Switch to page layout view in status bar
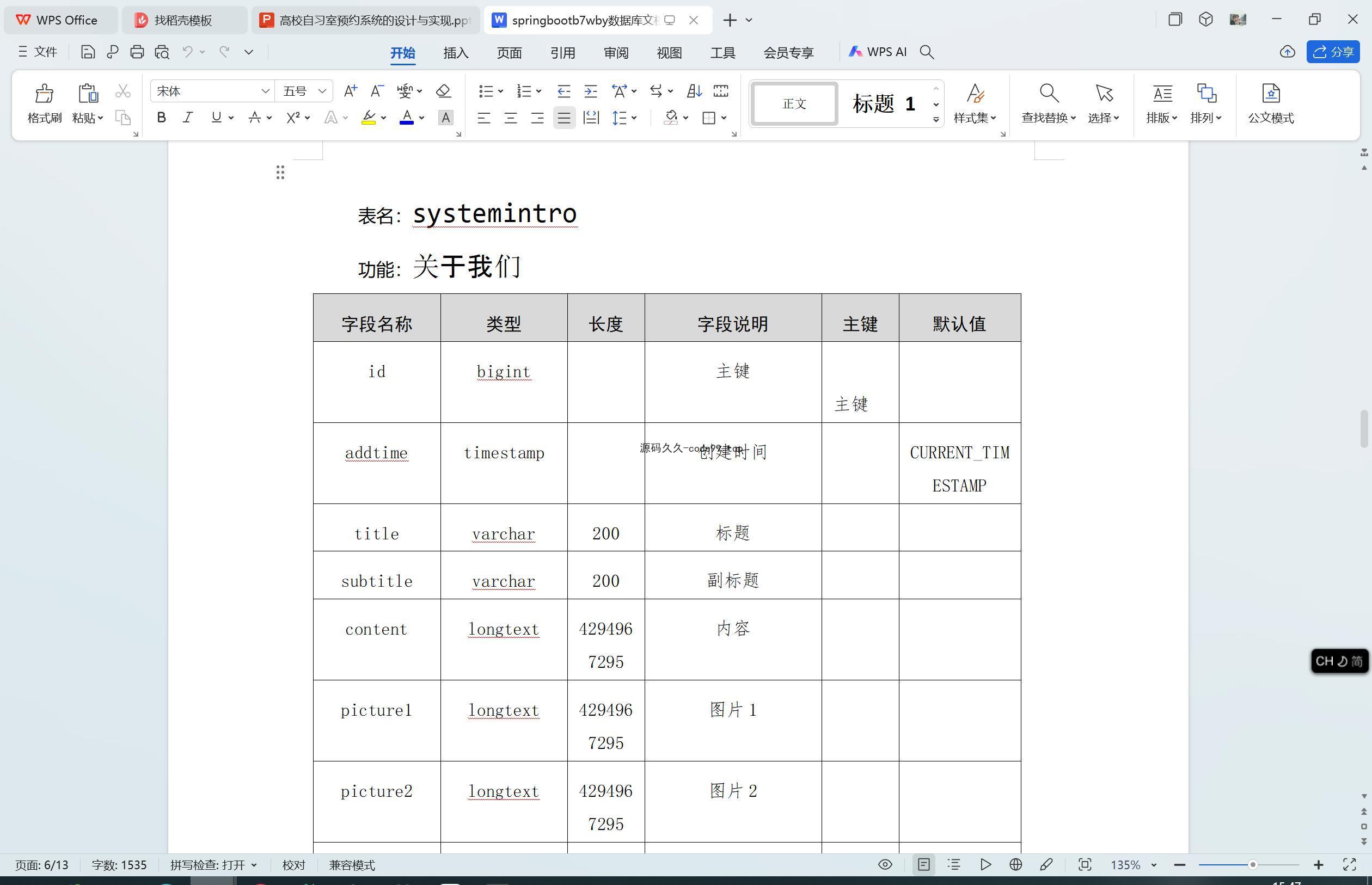 click(x=924, y=865)
